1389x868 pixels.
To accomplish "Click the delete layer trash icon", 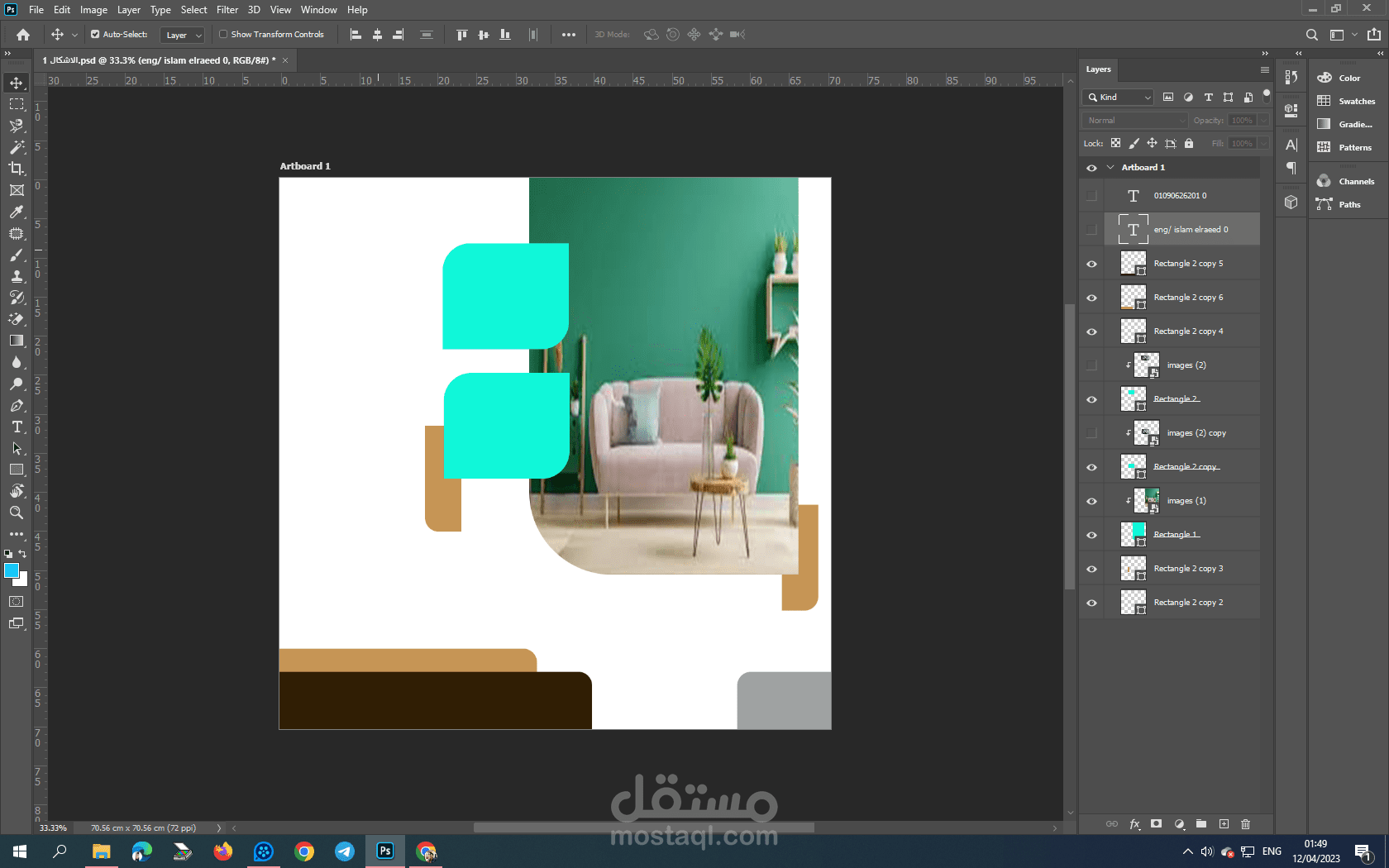I will pos(1245,824).
